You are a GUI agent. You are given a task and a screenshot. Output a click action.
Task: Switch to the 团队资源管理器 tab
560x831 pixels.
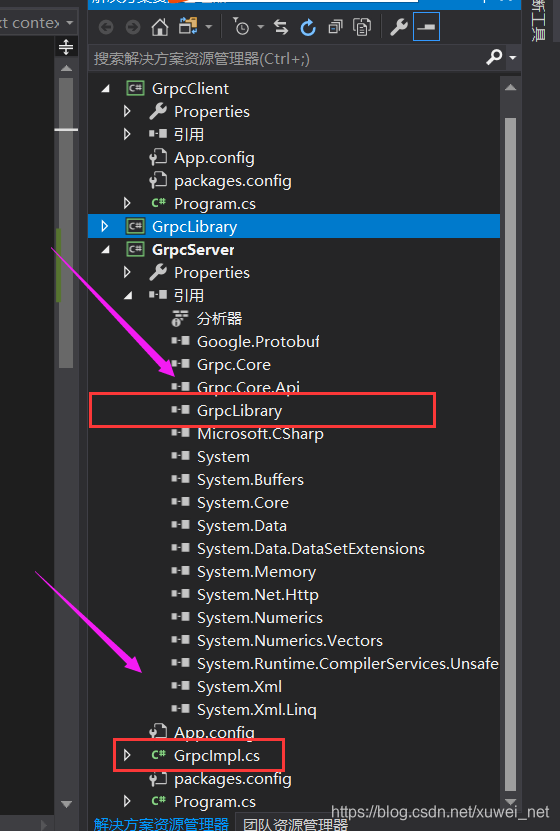pos(296,824)
